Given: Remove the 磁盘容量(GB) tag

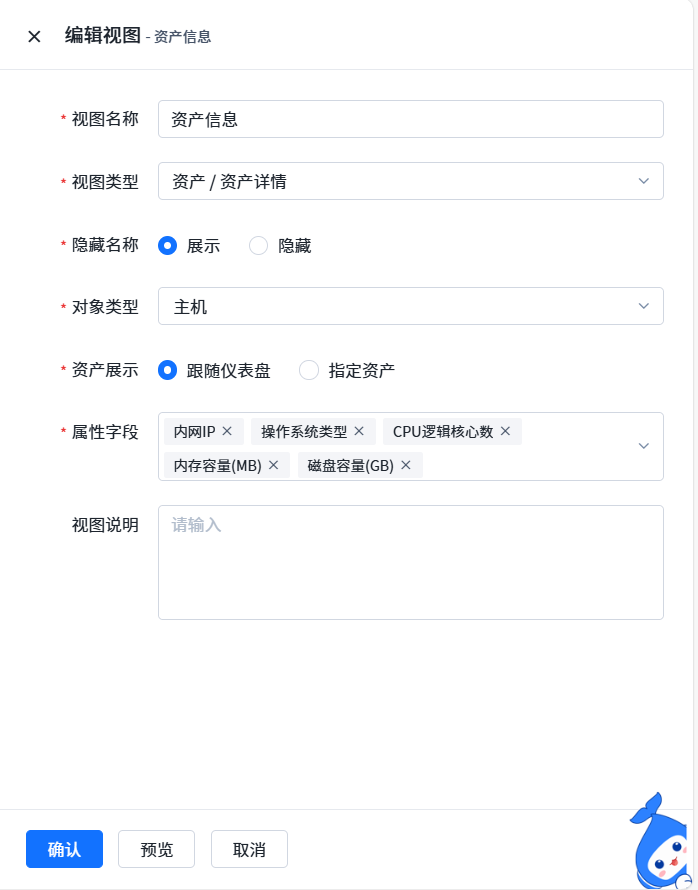Looking at the screenshot, I should click(x=406, y=465).
